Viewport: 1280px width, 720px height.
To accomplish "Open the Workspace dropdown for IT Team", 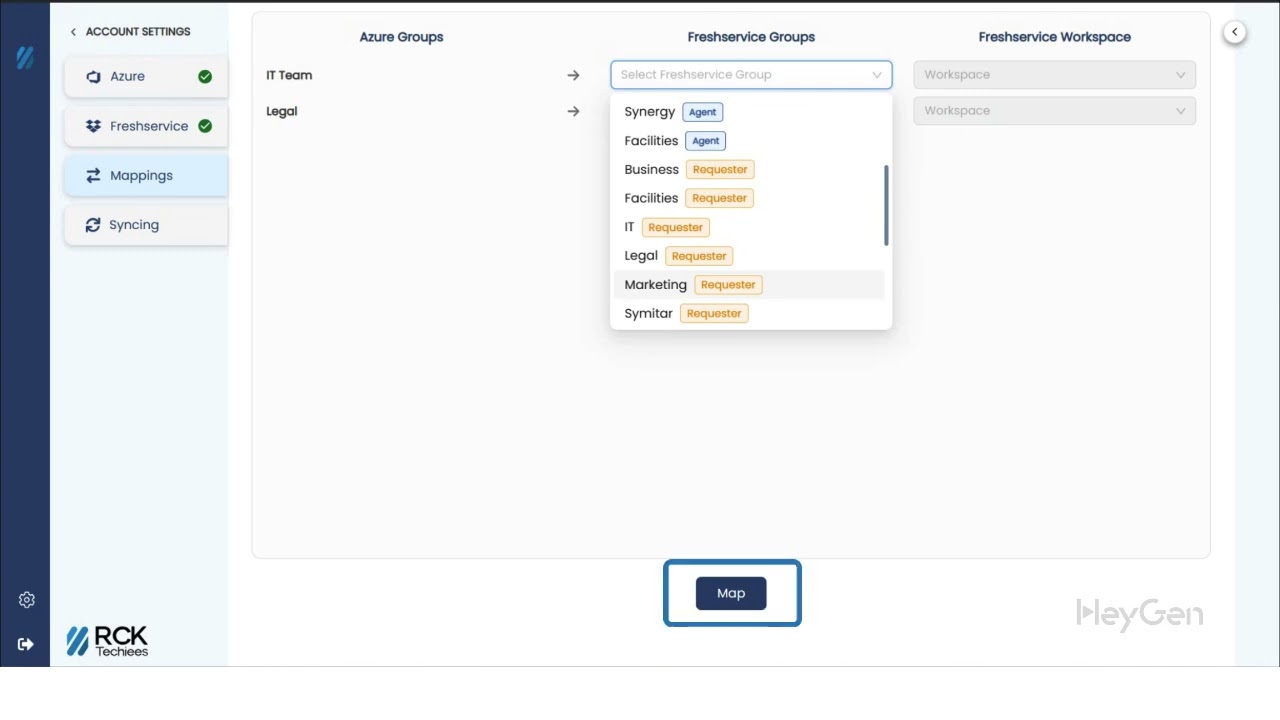I will tap(1054, 74).
